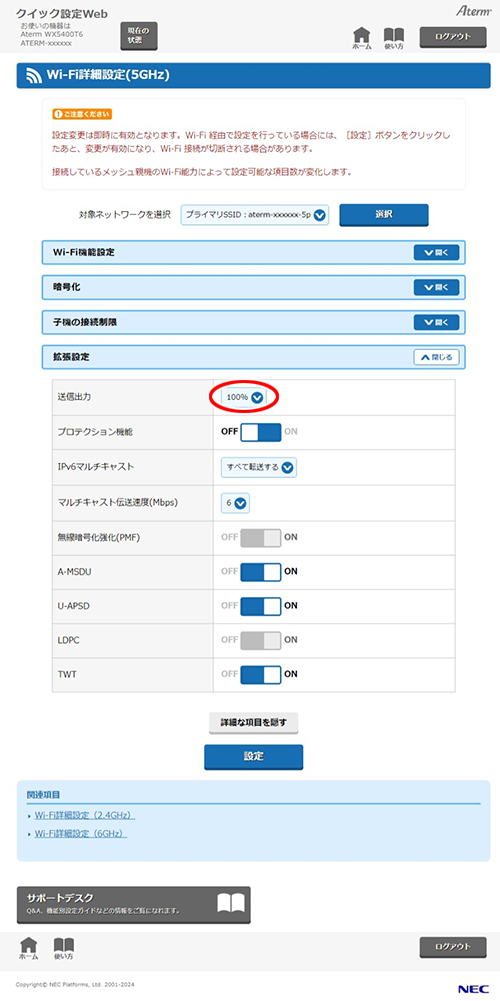This screenshot has width=500, height=1001.
Task: Click the TWT row label
Action: [x=66, y=674]
